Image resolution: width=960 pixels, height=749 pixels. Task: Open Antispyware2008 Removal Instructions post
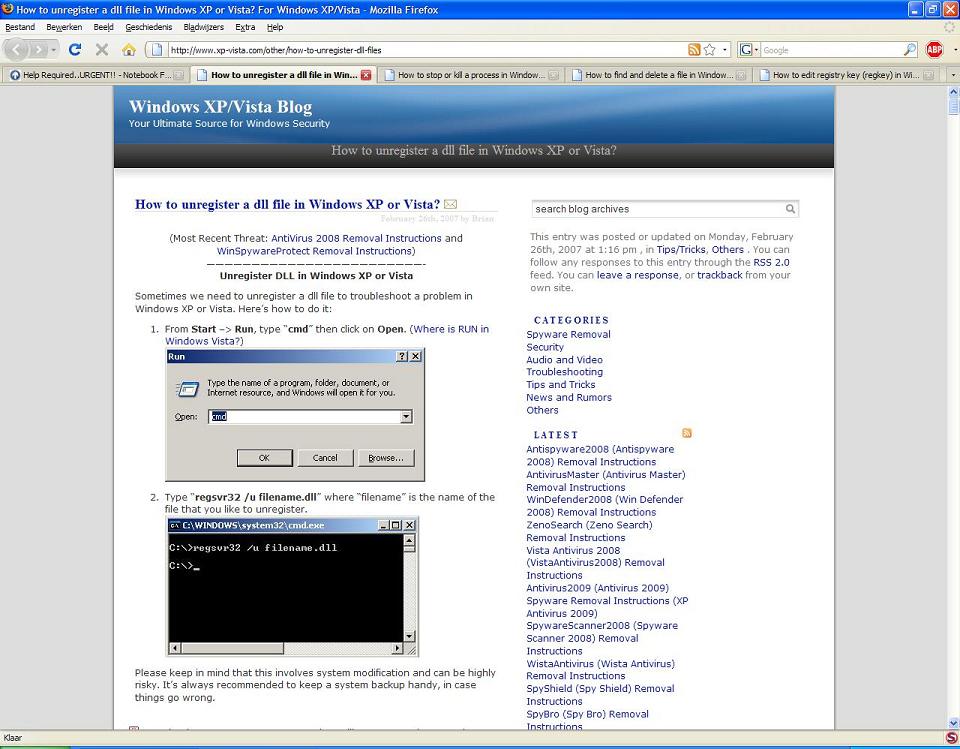click(x=600, y=455)
